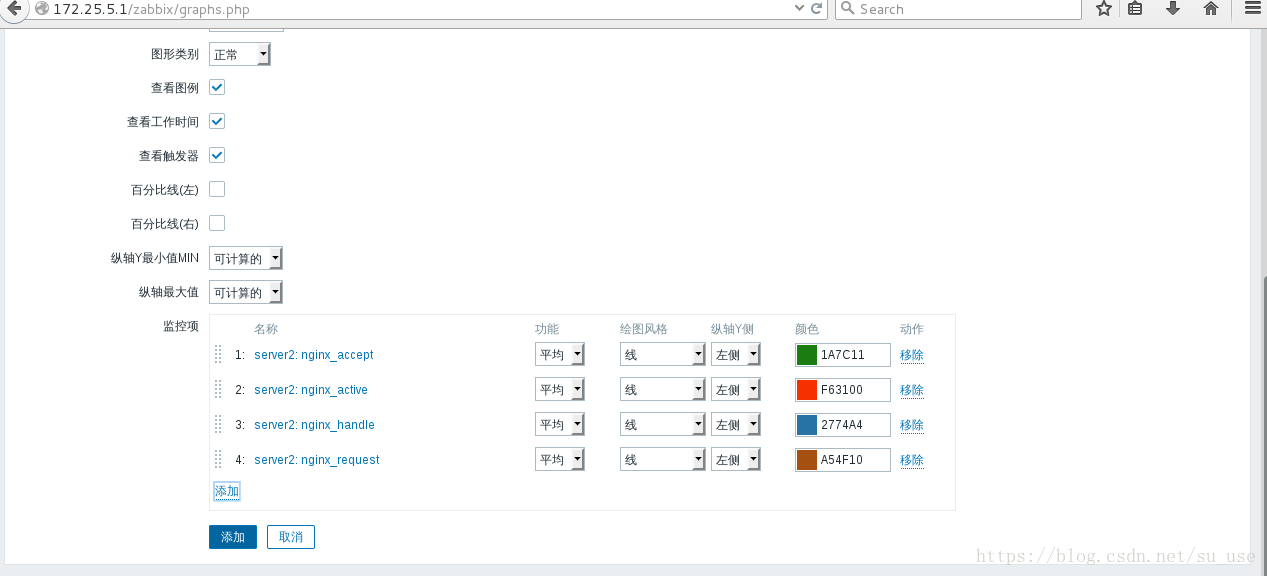Toggle 查看触发器 checkbox
1267x576 pixels.
(x=217, y=155)
